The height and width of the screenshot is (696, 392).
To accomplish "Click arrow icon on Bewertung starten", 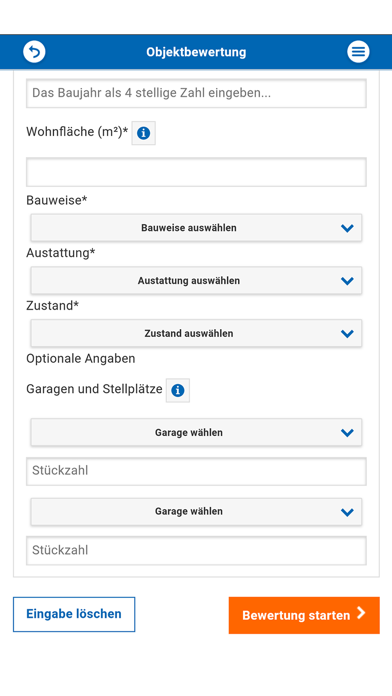I will tap(362, 613).
